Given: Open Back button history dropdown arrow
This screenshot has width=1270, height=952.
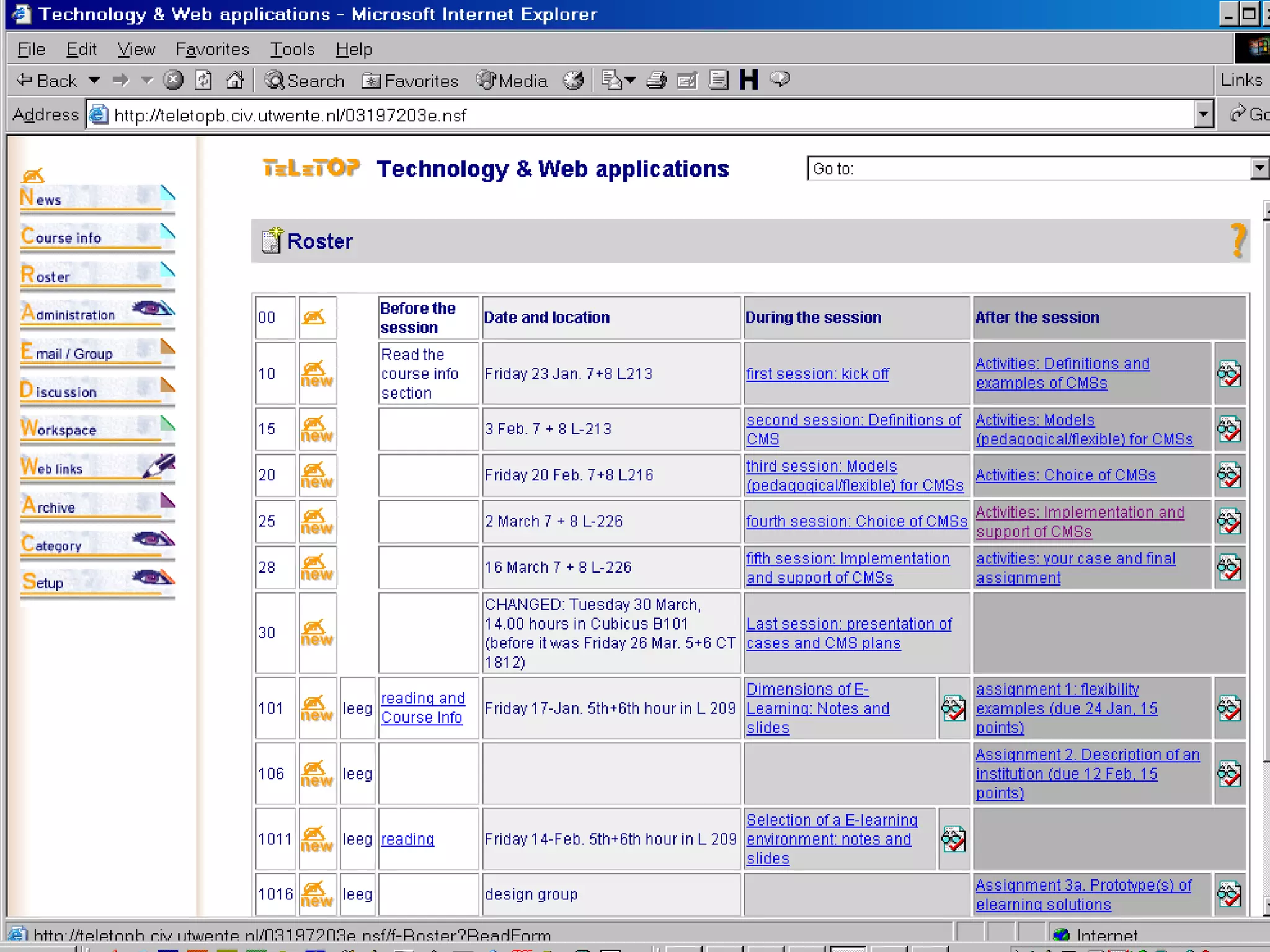Looking at the screenshot, I should (94, 80).
